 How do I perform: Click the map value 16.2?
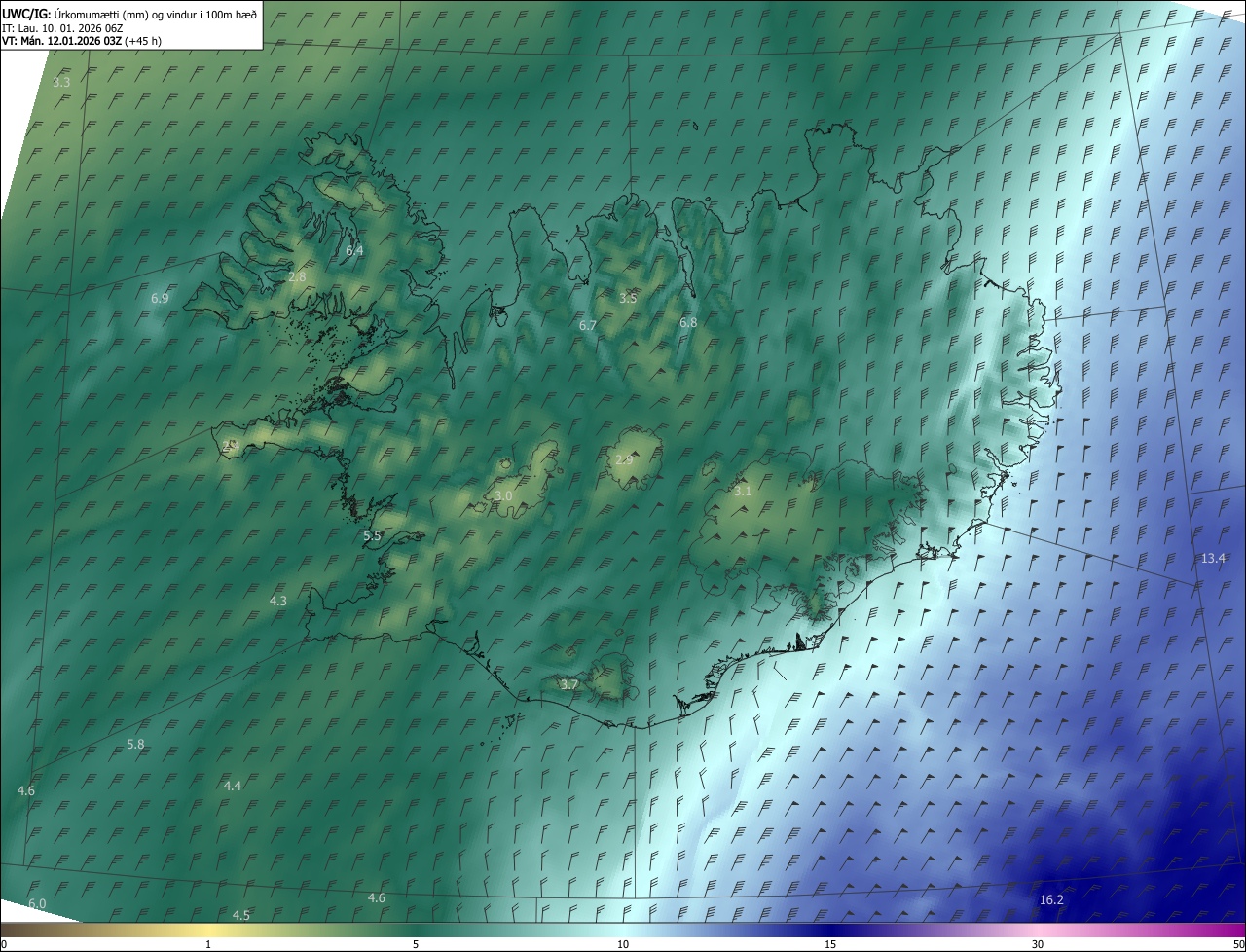[1051, 899]
